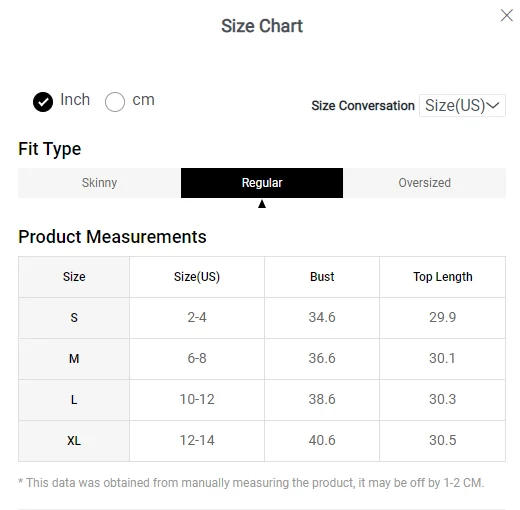Viewport: 520px width, 510px height.
Task: Select the M size row label
Action: click(74, 359)
